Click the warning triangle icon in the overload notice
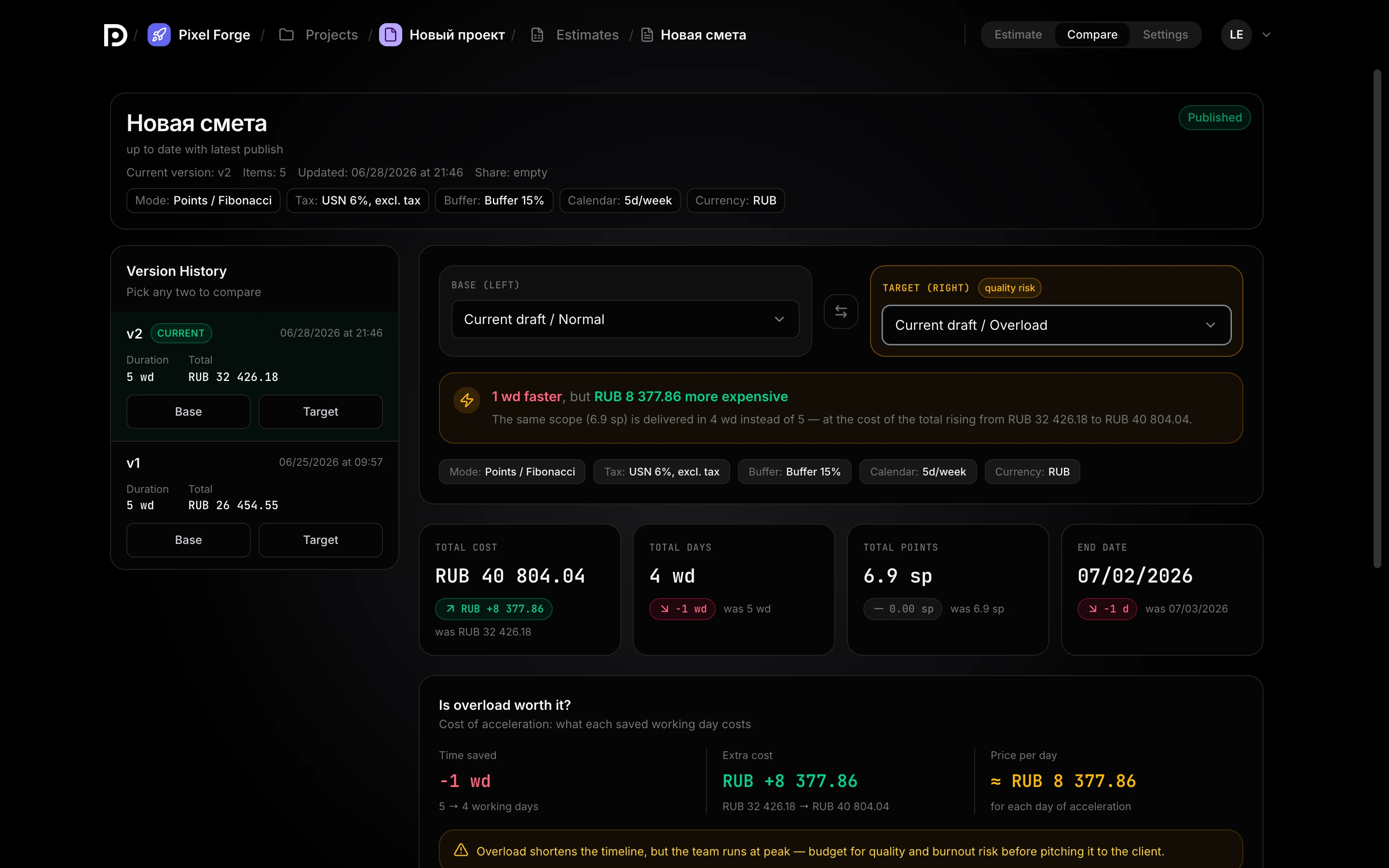1389x868 pixels. 461,850
